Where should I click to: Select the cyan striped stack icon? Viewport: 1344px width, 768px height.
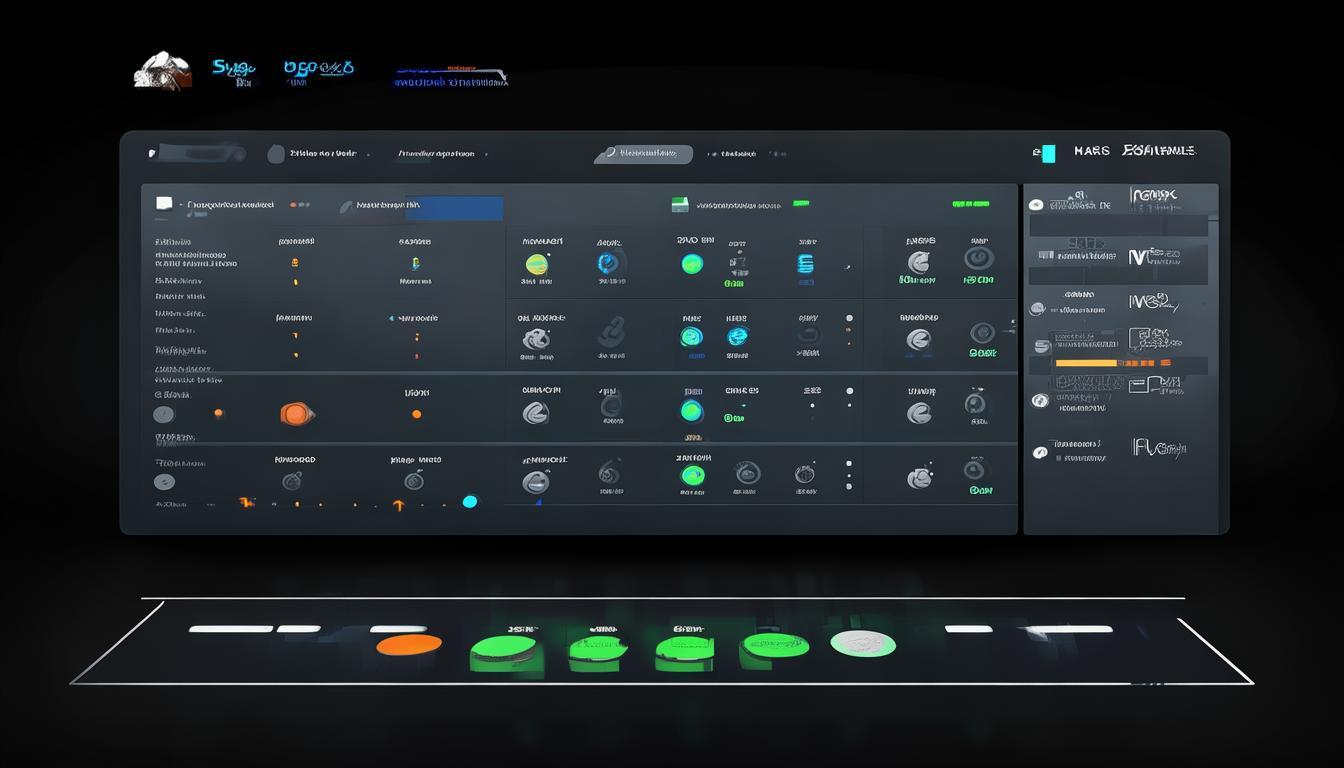coord(805,264)
